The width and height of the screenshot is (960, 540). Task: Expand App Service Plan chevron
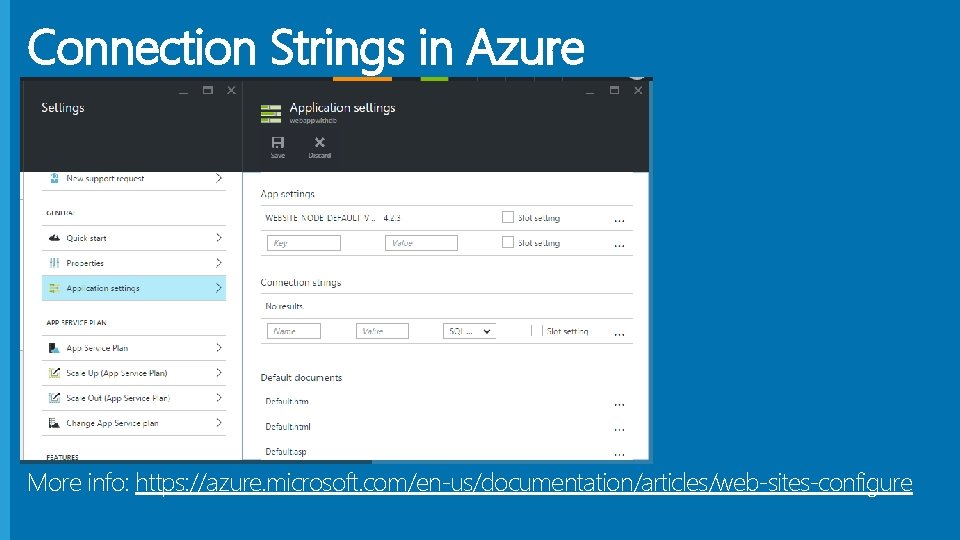click(x=219, y=348)
